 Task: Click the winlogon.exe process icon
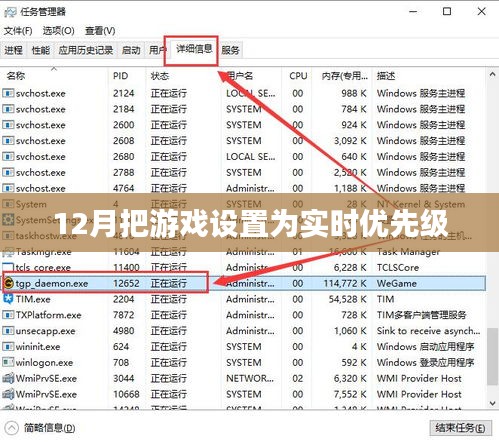8,362
